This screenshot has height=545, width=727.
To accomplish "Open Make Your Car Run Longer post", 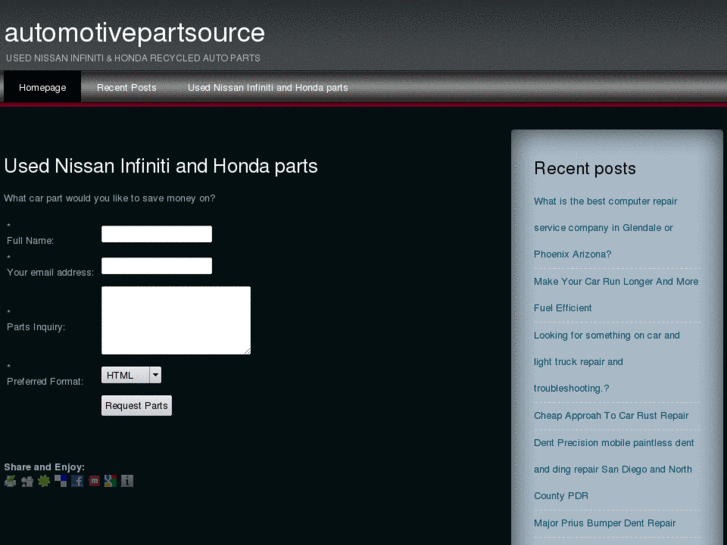I will coord(616,295).
